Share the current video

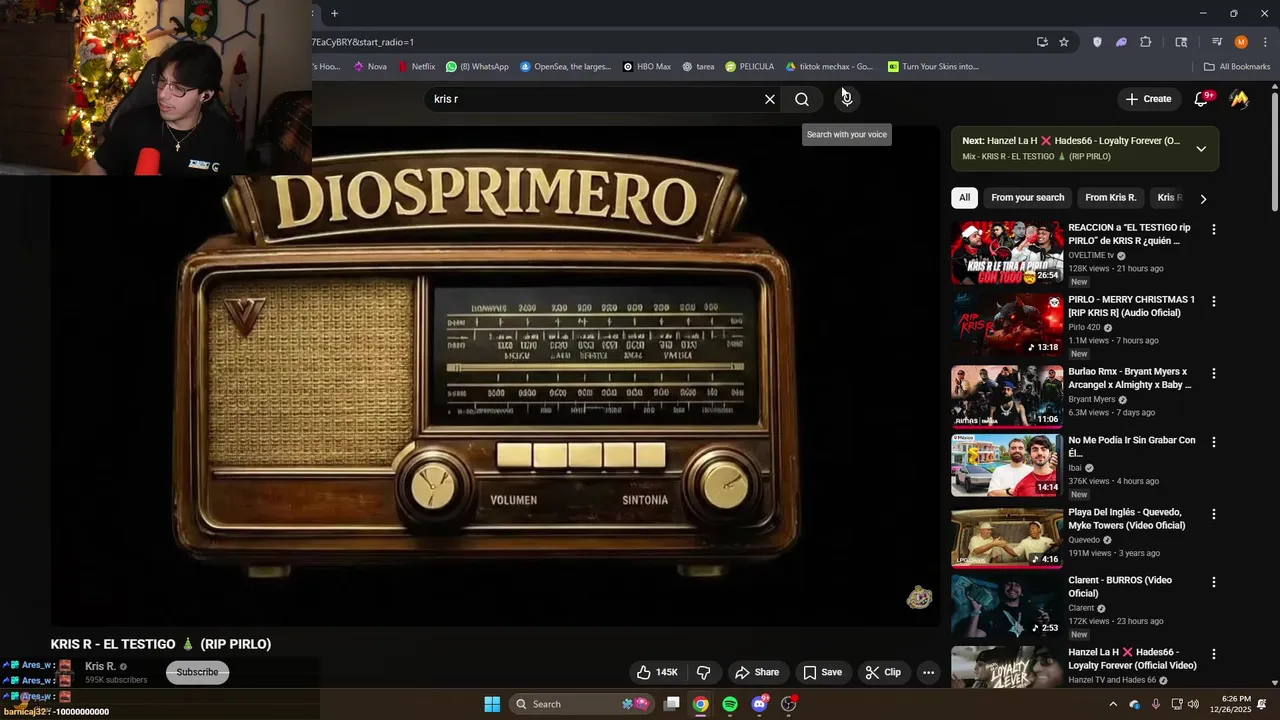pyautogui.click(x=757, y=672)
